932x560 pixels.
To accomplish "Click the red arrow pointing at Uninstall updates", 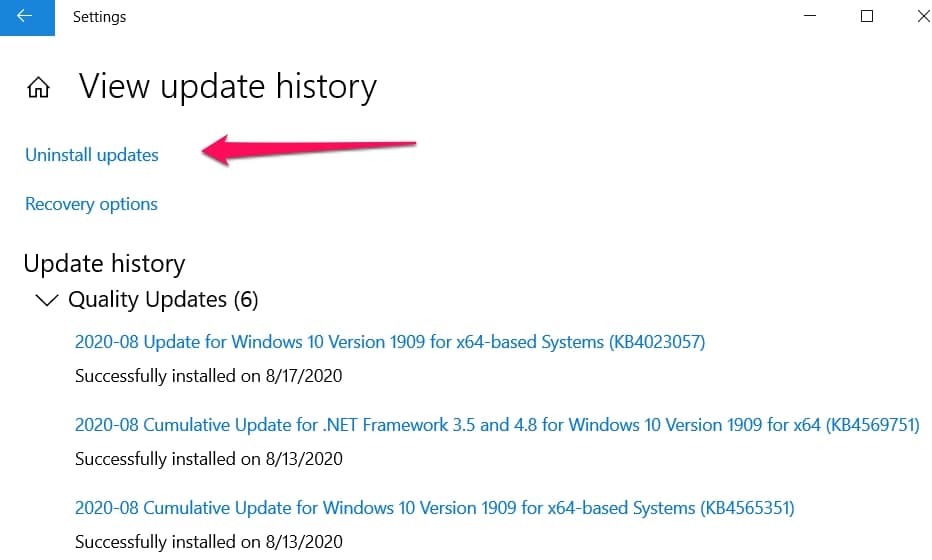I will 308,149.
